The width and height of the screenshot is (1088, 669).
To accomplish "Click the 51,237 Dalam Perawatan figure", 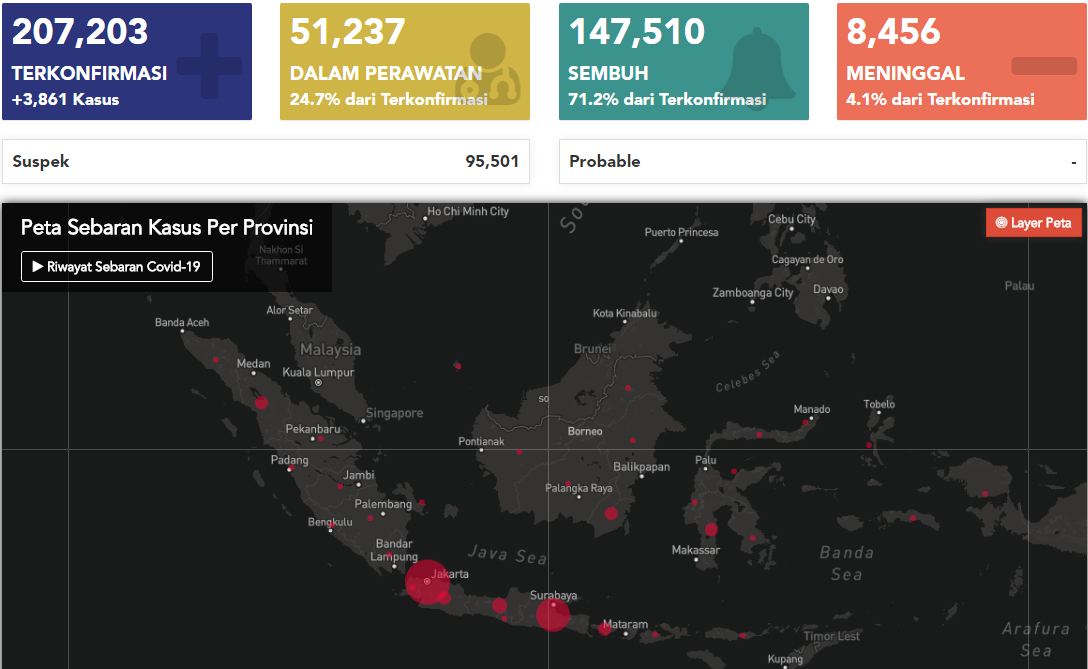I will tap(347, 32).
